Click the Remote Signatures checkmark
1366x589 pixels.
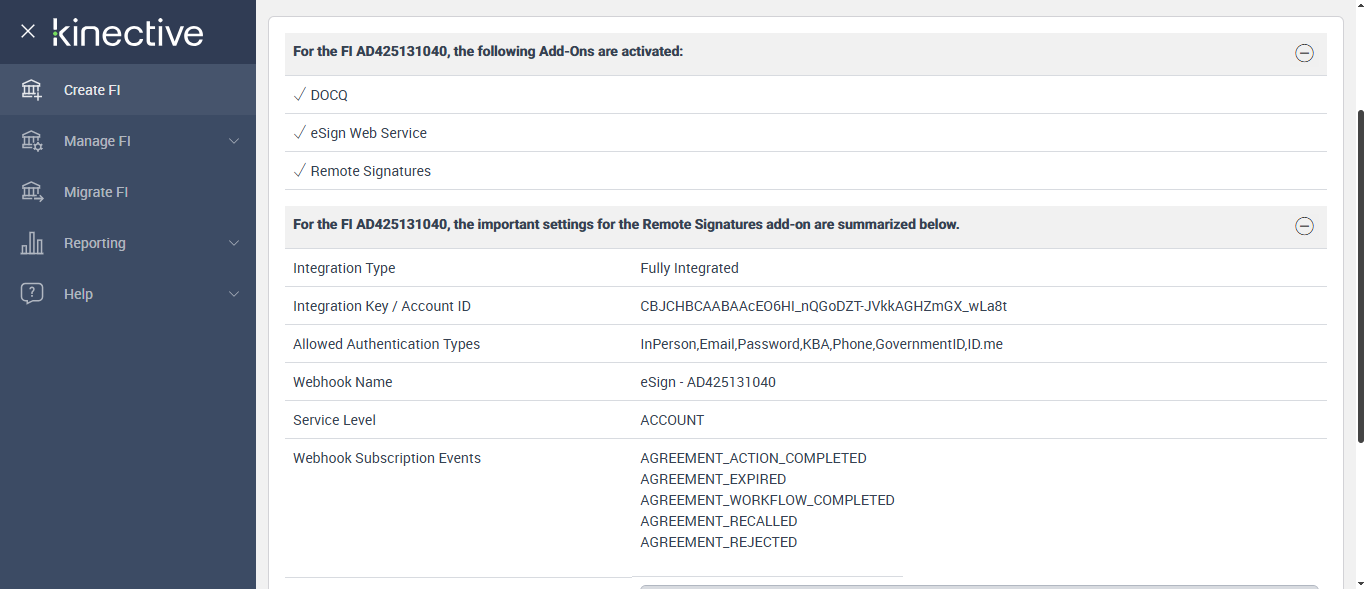(299, 171)
